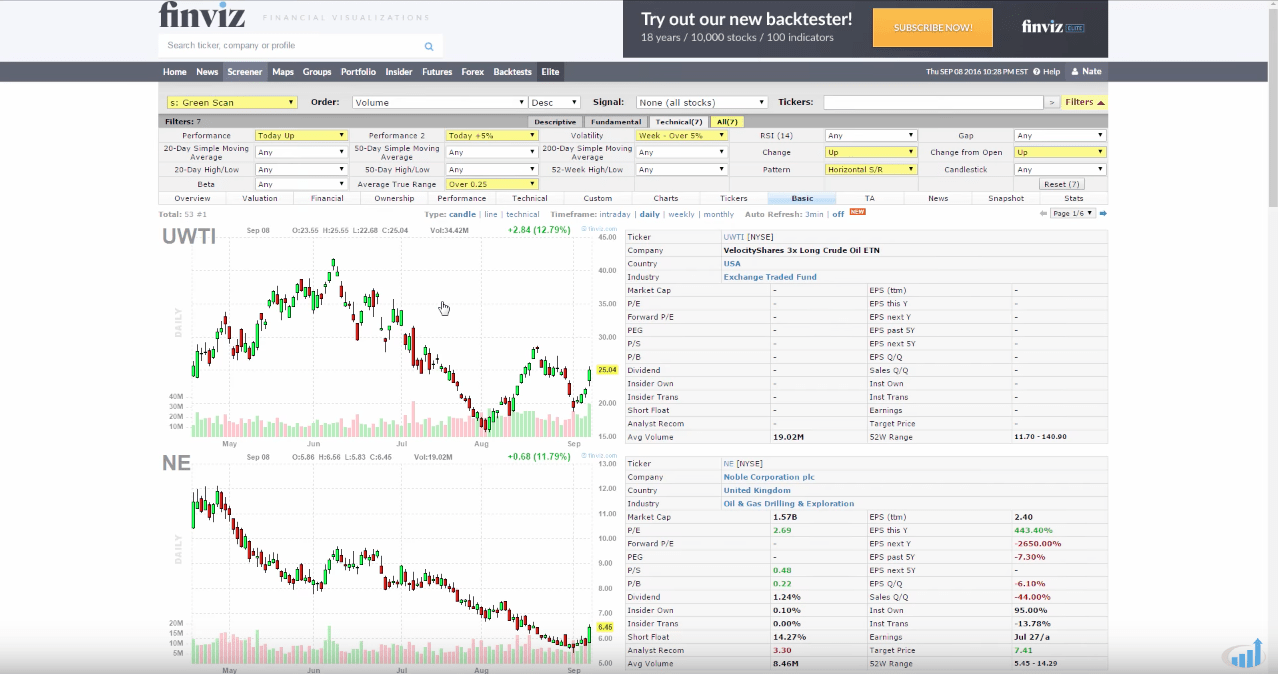Click the tickers submit arrow button
Viewport: 1278px width, 674px height.
(1051, 102)
